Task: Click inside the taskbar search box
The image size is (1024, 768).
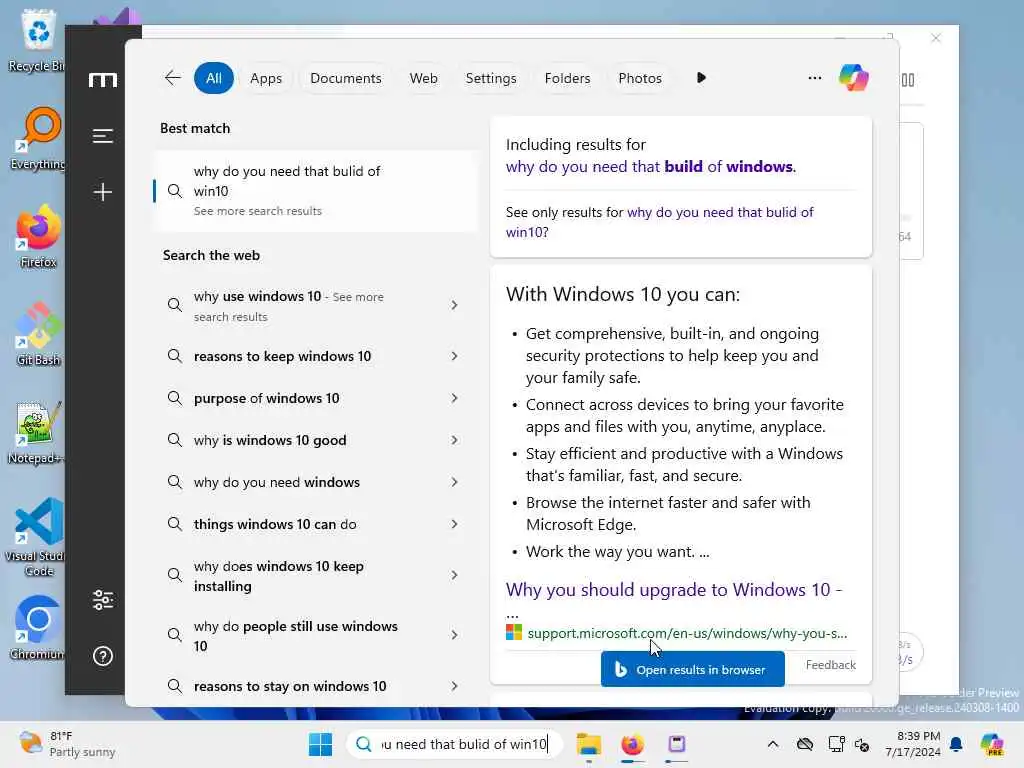Action: [x=455, y=744]
